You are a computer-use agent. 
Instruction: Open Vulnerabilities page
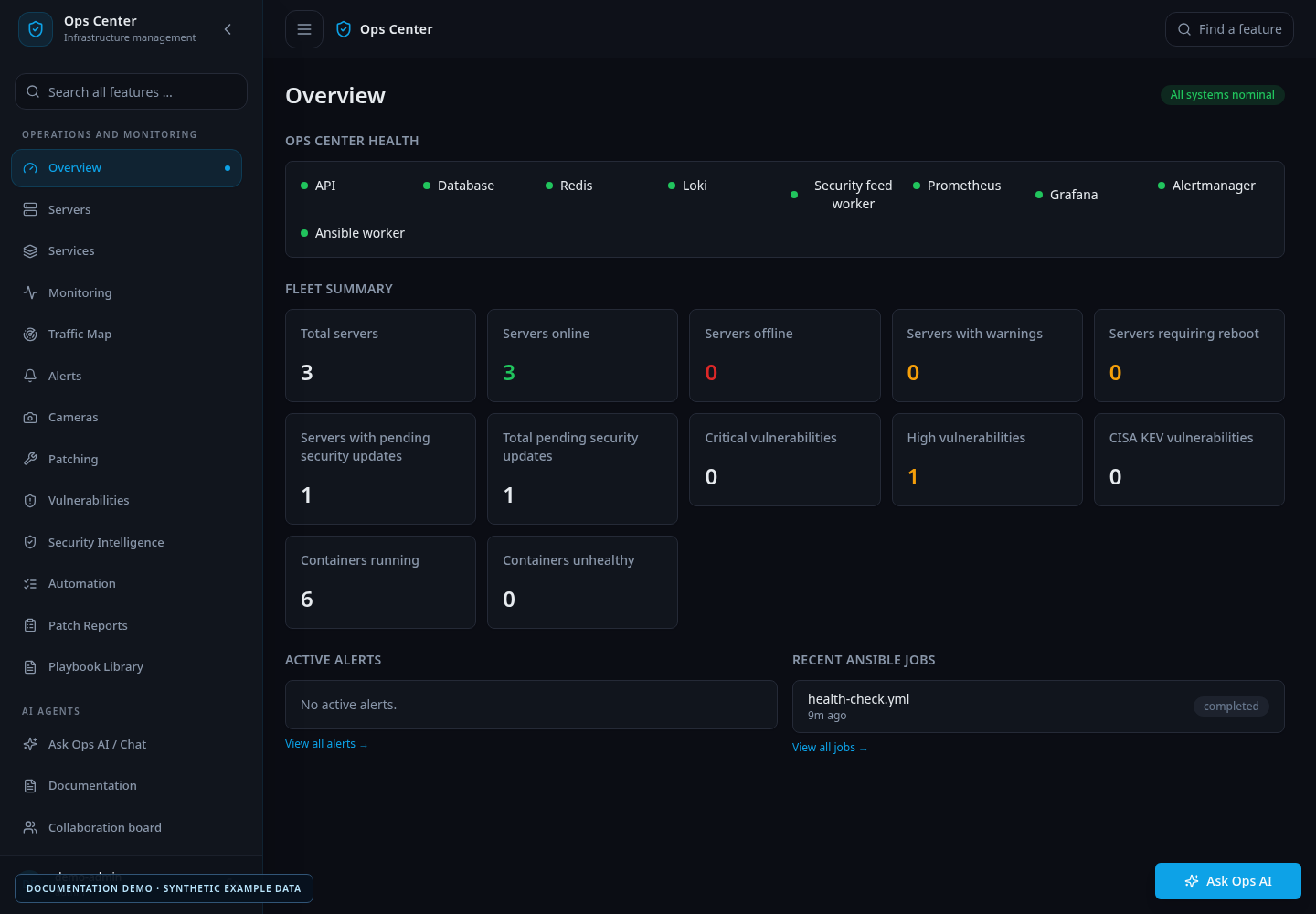coord(126,501)
